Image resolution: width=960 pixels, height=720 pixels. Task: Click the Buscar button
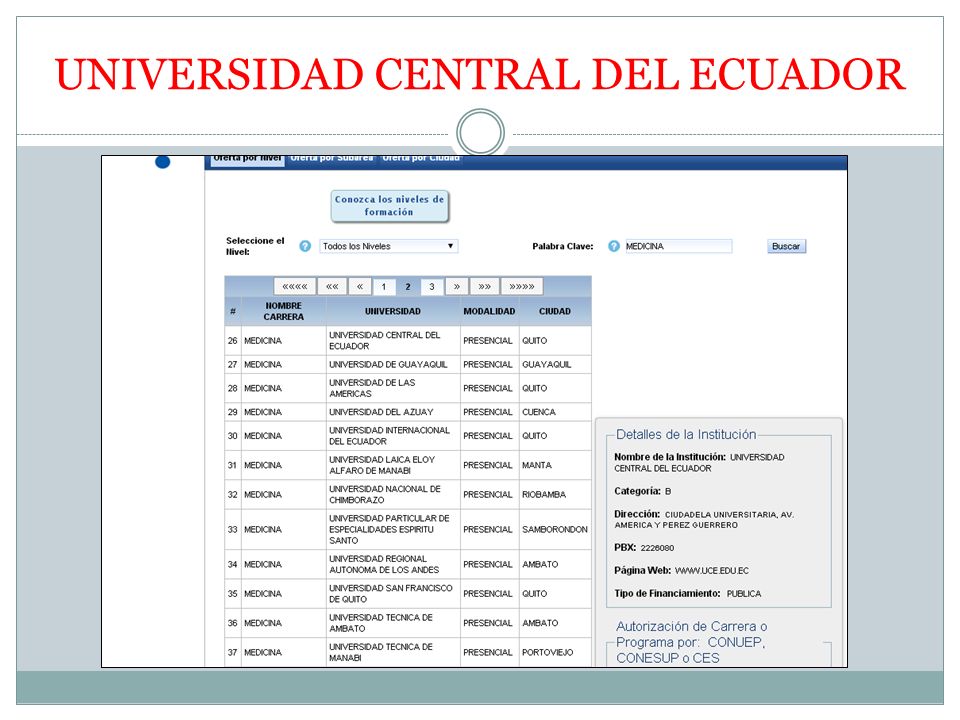click(x=786, y=246)
